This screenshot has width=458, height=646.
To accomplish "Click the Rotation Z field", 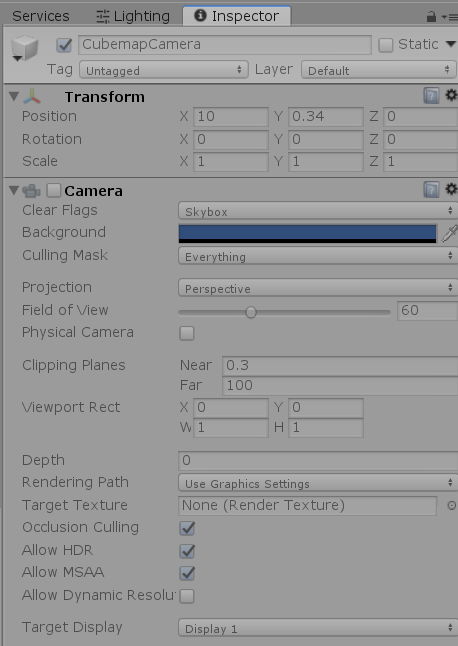I will coord(421,139).
